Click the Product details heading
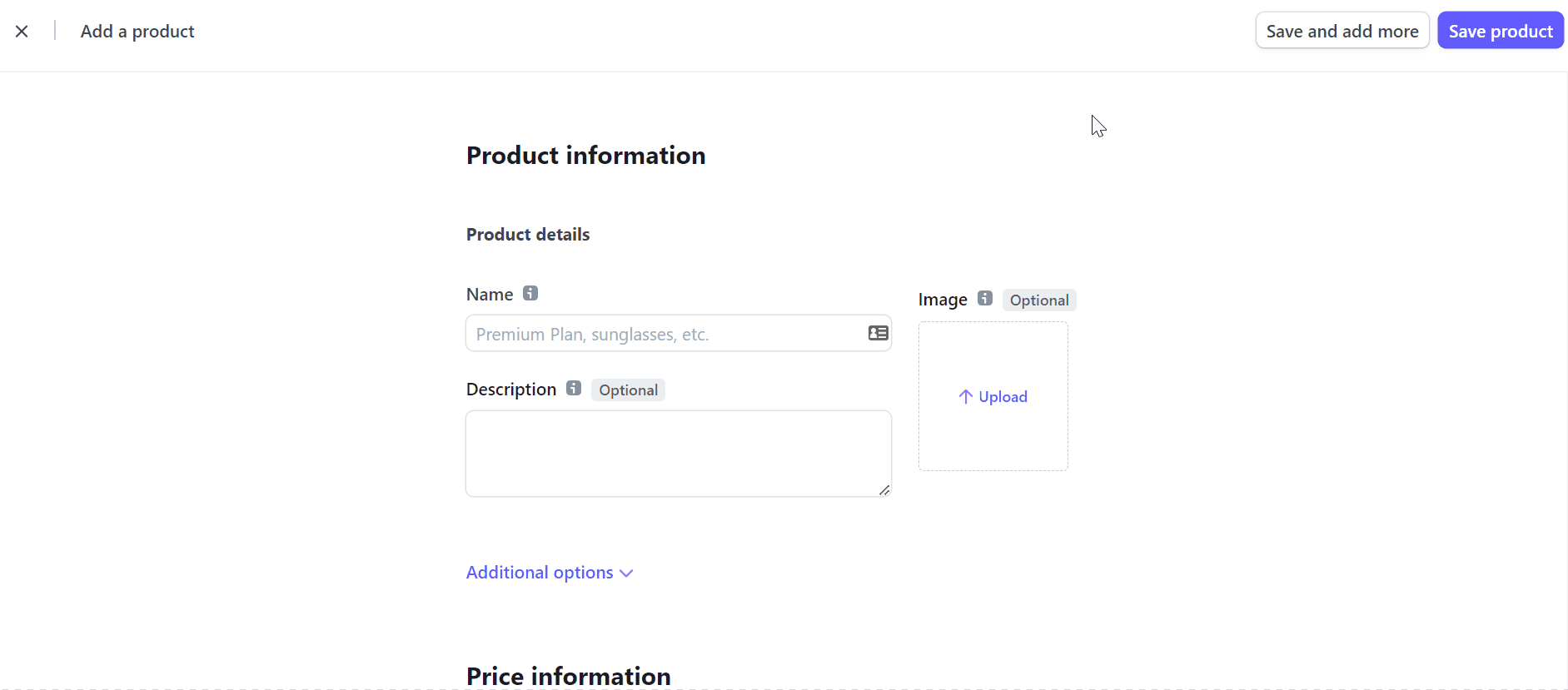Screen dimensions: 1568x690 click(x=527, y=234)
